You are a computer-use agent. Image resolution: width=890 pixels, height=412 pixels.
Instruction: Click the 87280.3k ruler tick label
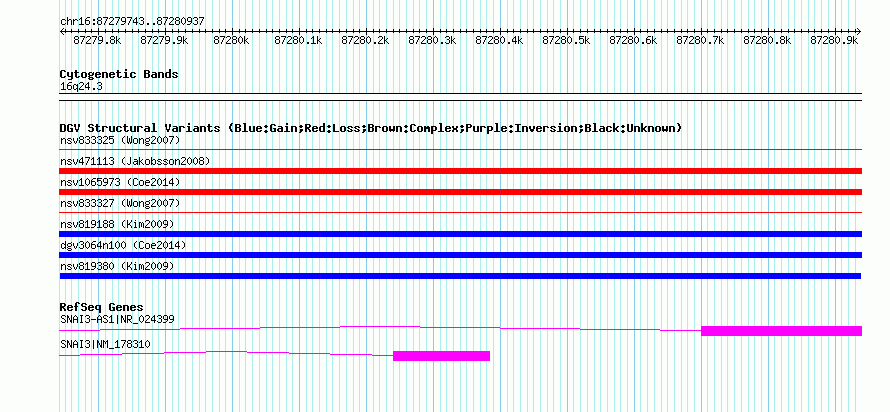click(432, 40)
